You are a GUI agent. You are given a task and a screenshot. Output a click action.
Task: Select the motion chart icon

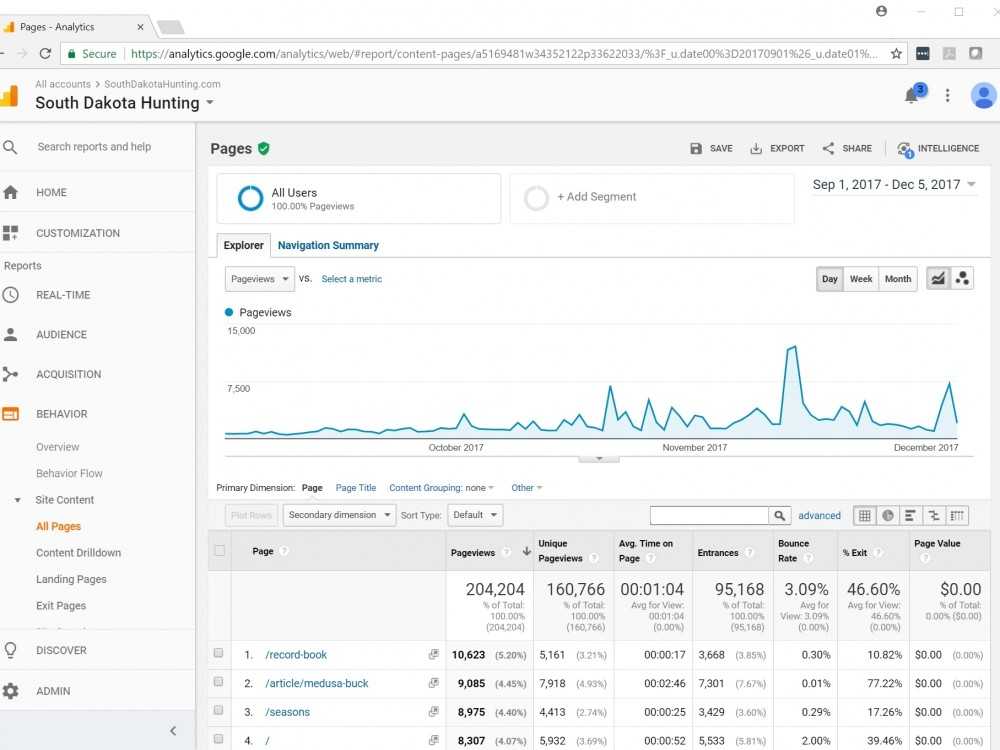(962, 278)
